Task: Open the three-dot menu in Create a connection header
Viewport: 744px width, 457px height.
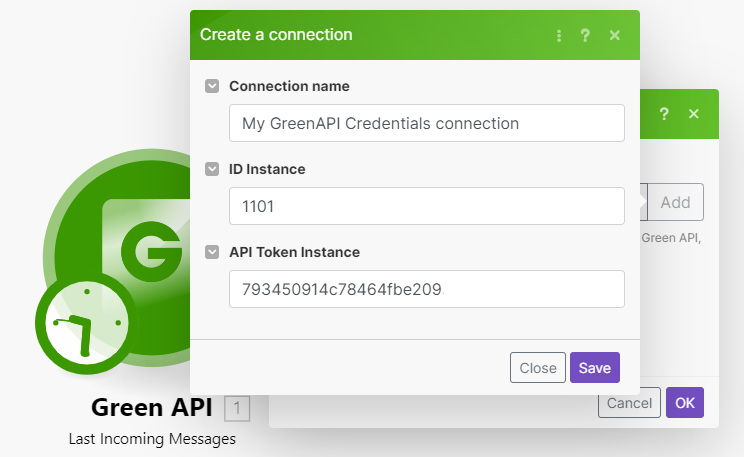Action: tap(559, 35)
